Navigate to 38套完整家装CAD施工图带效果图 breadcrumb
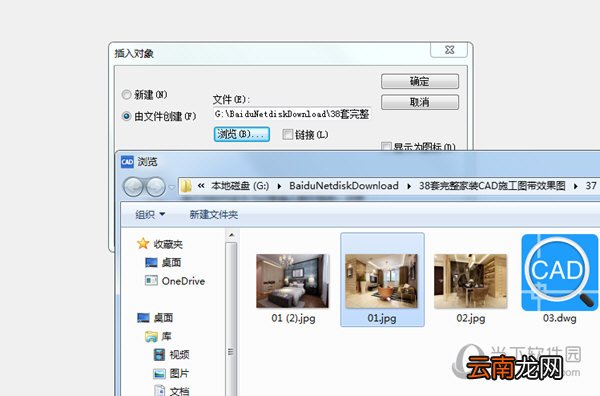 [492, 186]
